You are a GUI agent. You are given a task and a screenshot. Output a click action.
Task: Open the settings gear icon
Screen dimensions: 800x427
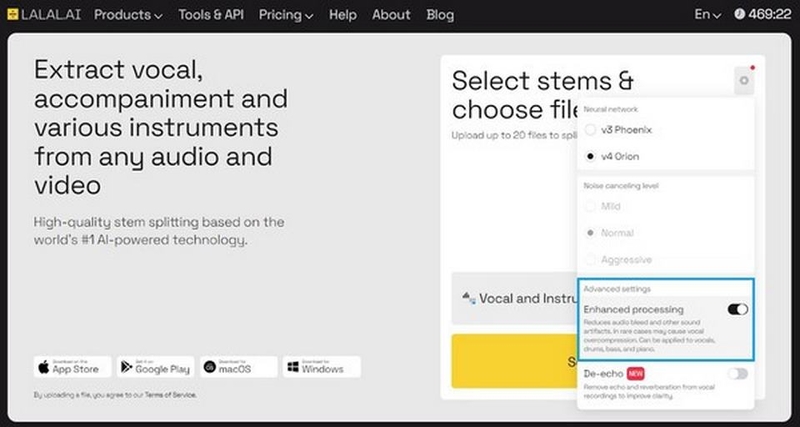744,81
